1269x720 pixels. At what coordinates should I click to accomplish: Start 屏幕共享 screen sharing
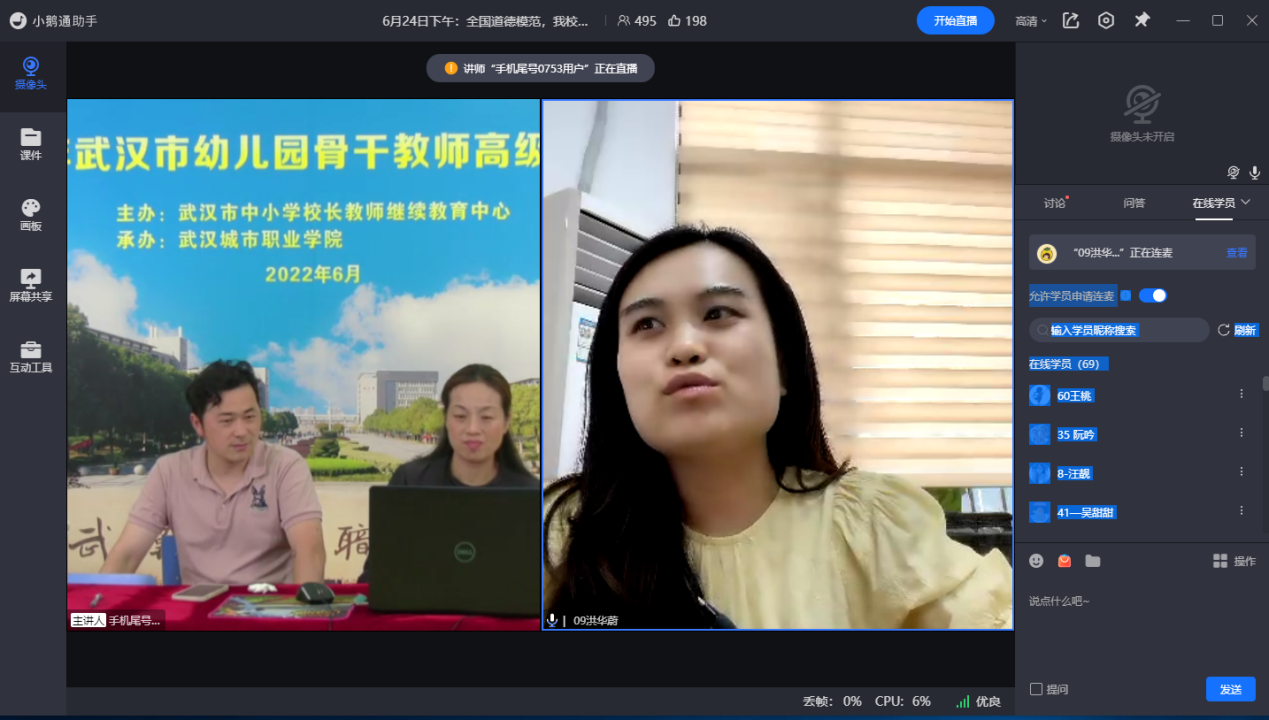[31, 285]
